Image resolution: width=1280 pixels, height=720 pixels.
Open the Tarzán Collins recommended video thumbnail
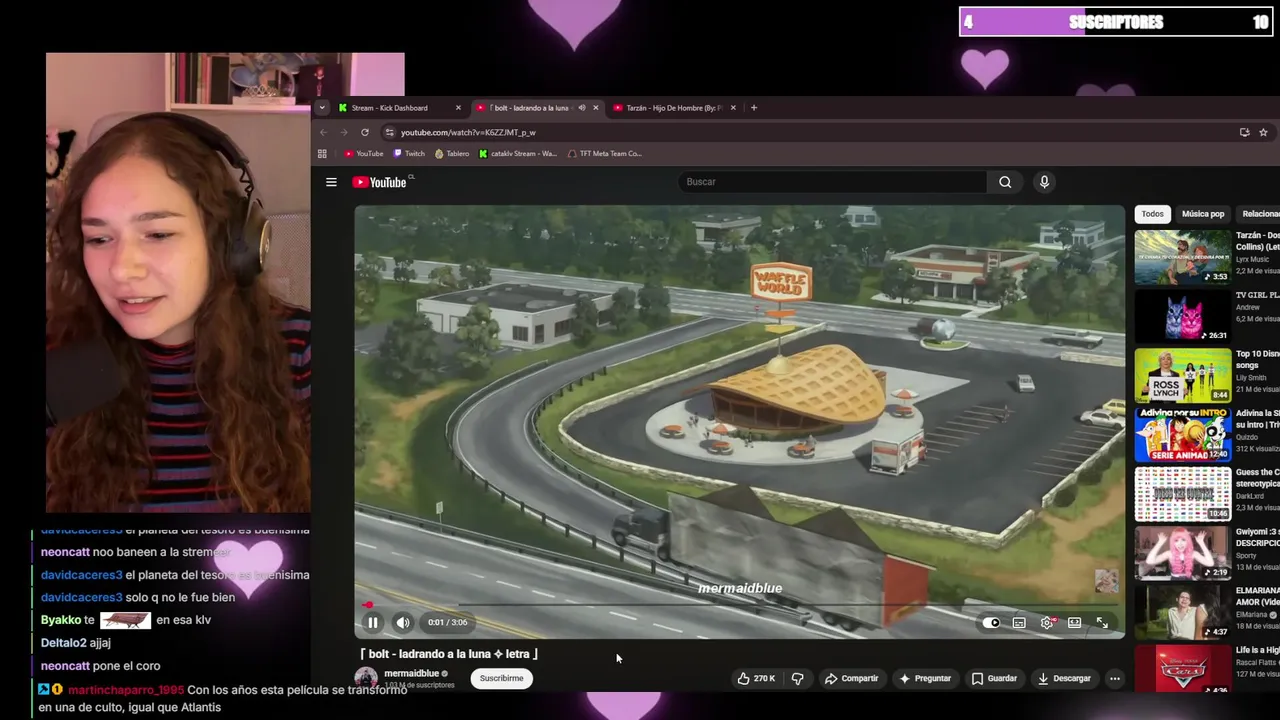[x=1183, y=257]
